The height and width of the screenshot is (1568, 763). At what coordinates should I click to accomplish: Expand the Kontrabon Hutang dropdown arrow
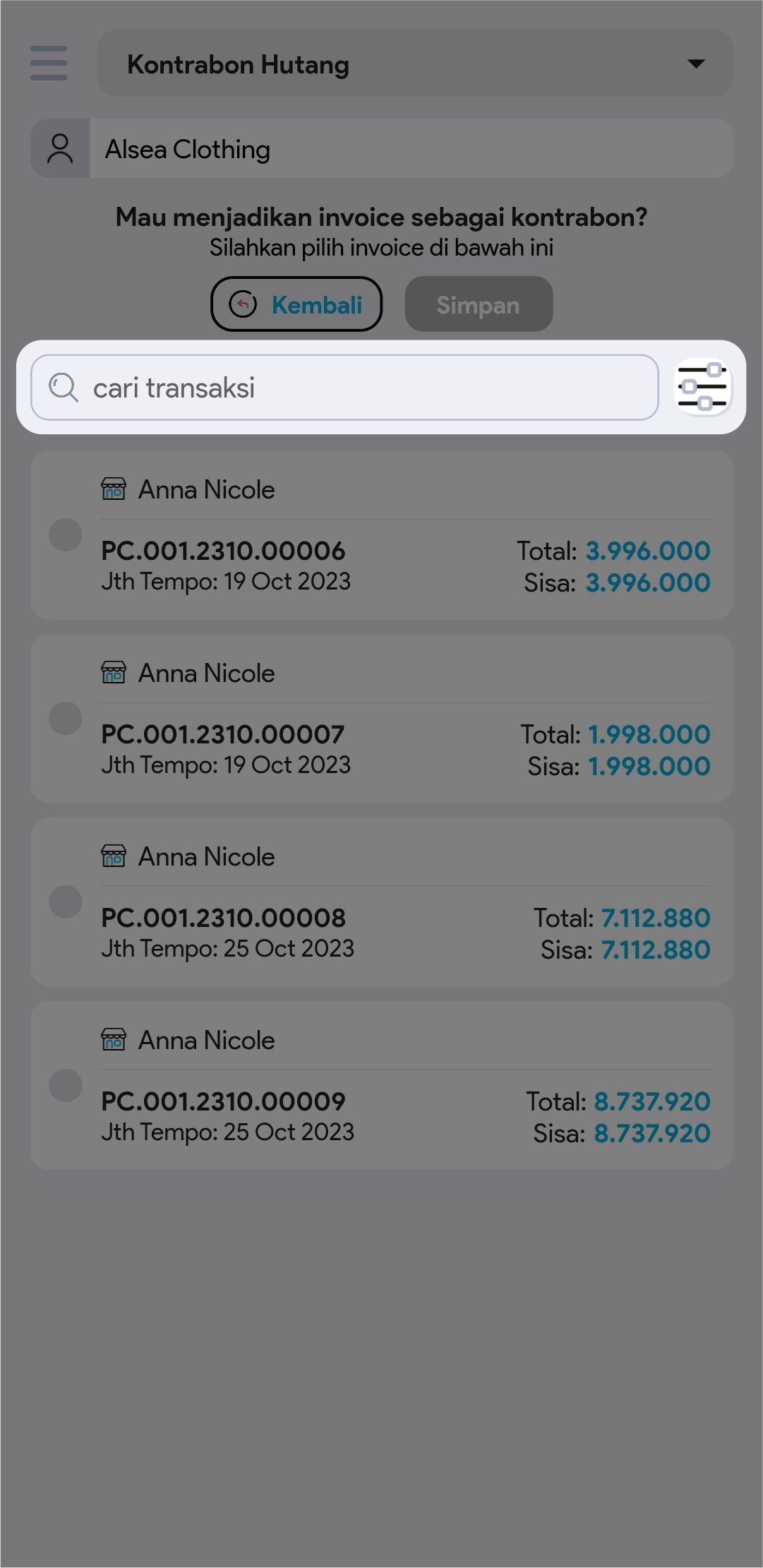[696, 64]
